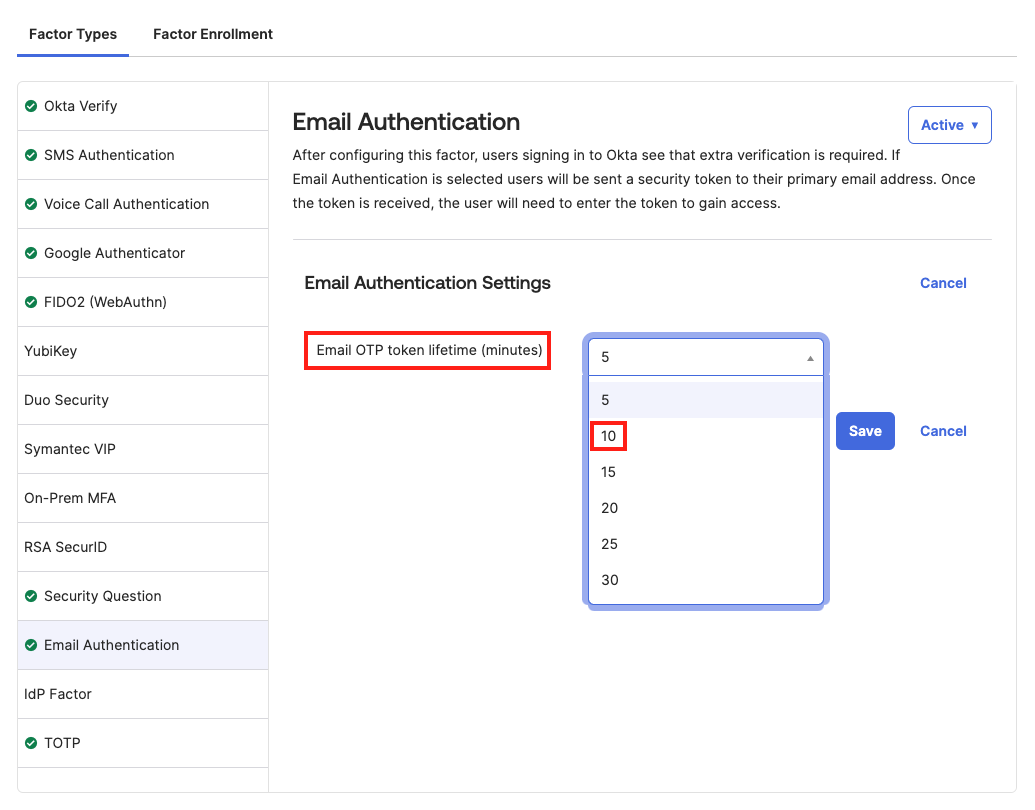Screen dimensions: 1035x810
Task: Click the checkmark icon next to Google Authenticator
Action: (x=29, y=253)
